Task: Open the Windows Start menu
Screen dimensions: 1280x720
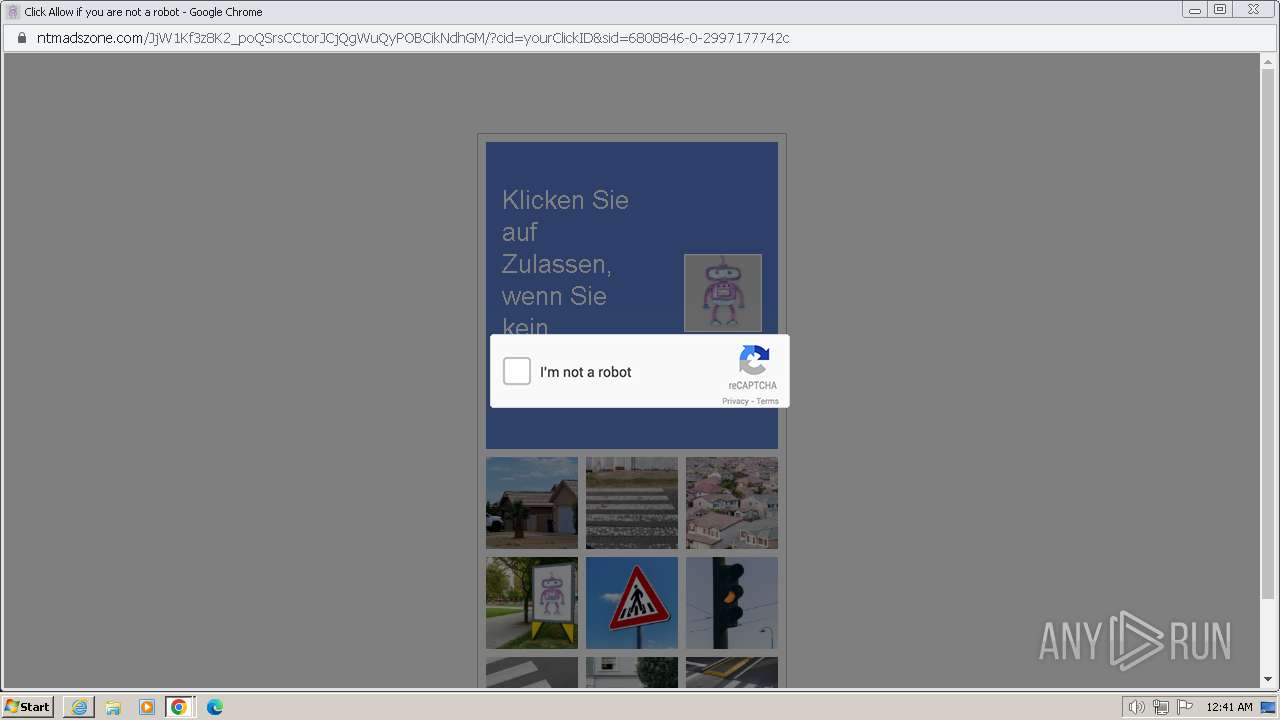Action: click(27, 707)
